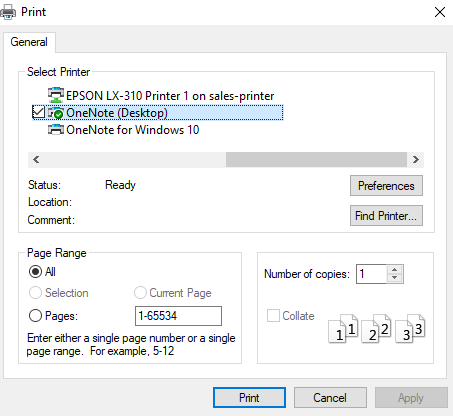Choose the Current Page radio button
The height and width of the screenshot is (416, 453).
click(140, 293)
